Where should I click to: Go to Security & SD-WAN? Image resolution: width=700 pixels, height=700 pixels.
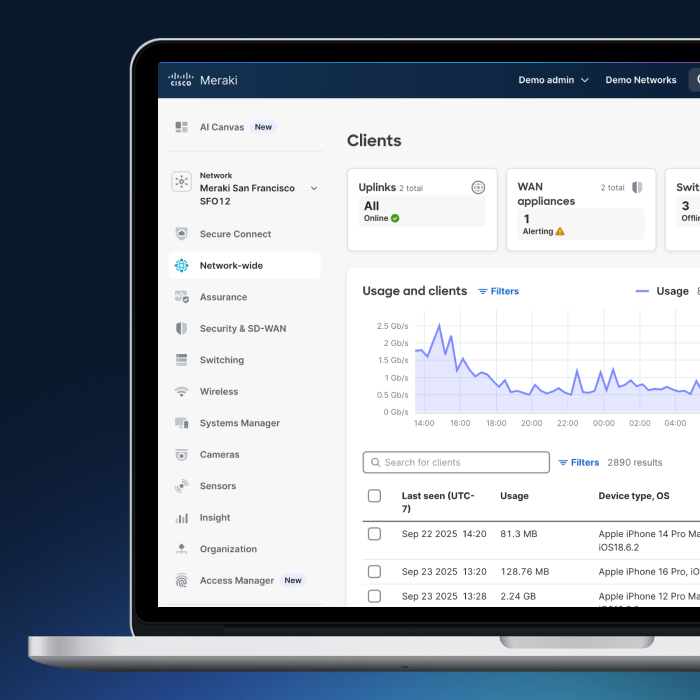point(245,329)
